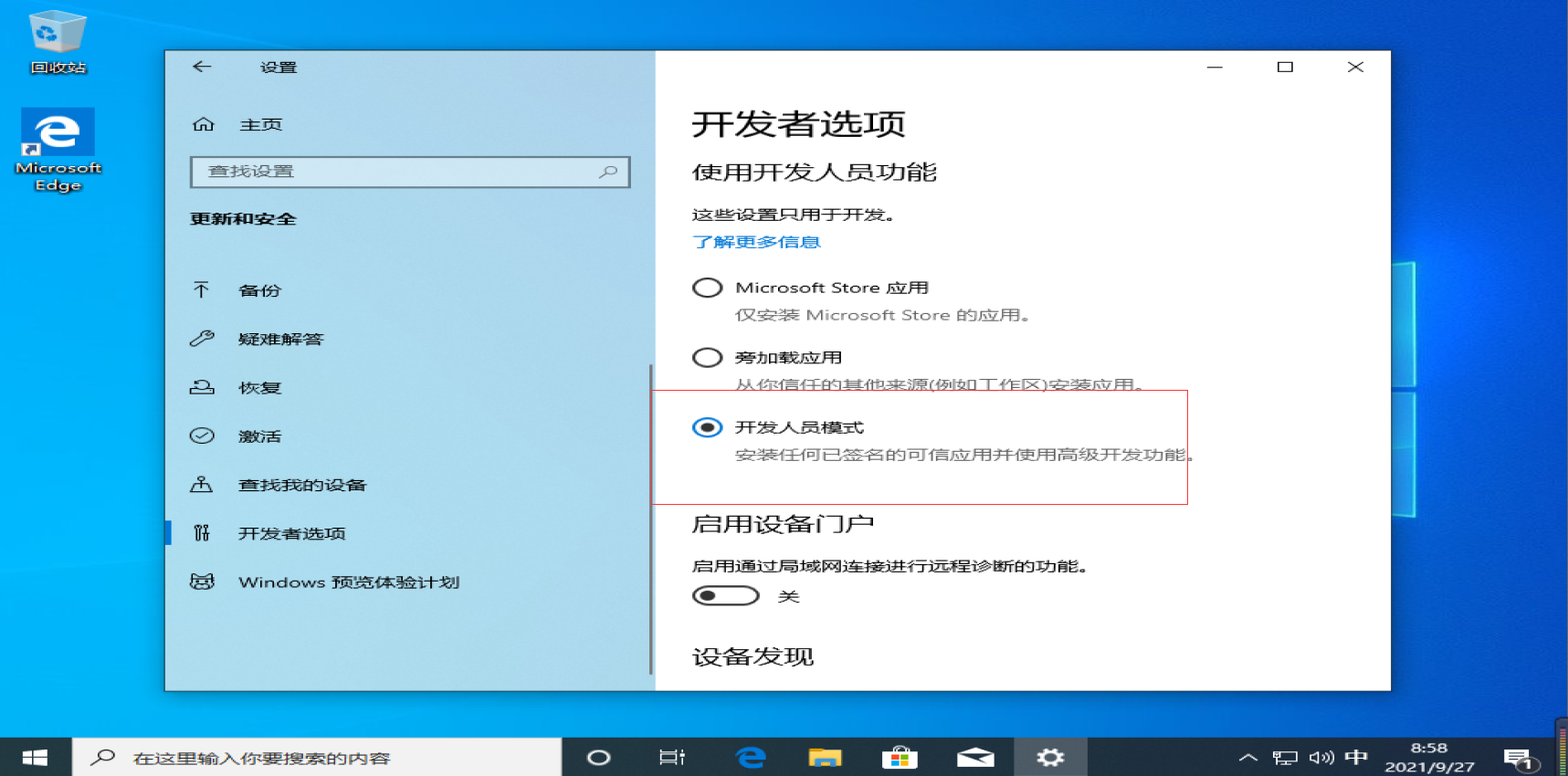Launch Edge from the taskbar

click(751, 757)
